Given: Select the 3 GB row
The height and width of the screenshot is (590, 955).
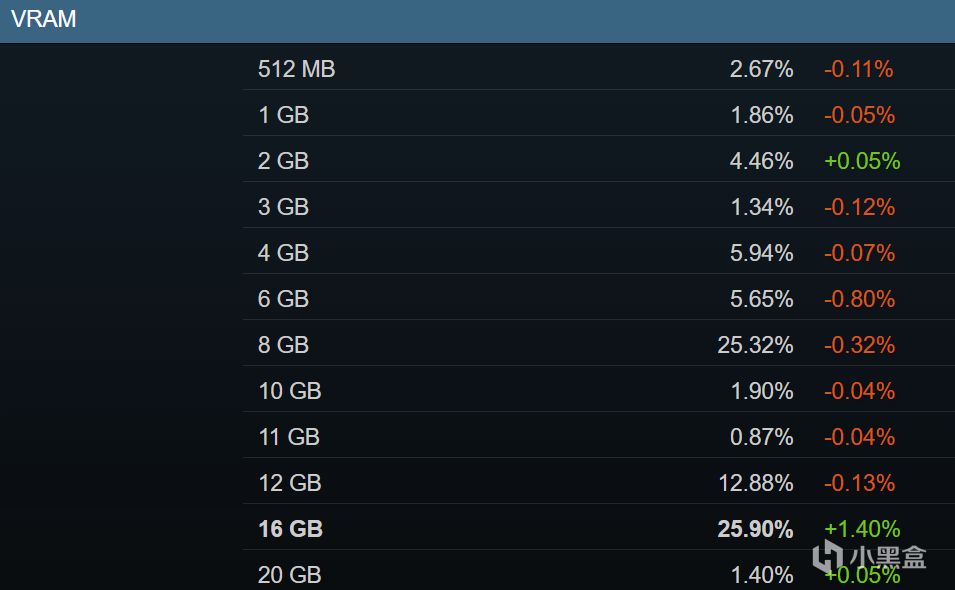Looking at the screenshot, I should tap(599, 206).
